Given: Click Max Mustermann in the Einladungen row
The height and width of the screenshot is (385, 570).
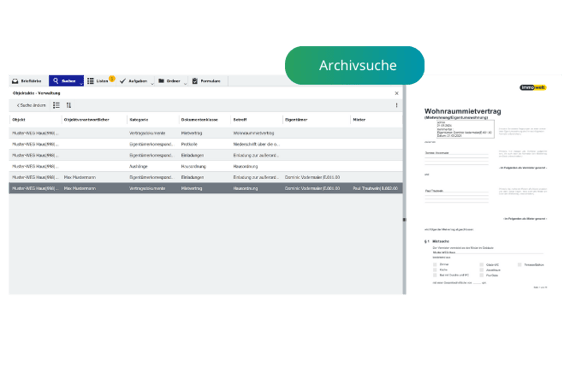Looking at the screenshot, I should coord(80,177).
